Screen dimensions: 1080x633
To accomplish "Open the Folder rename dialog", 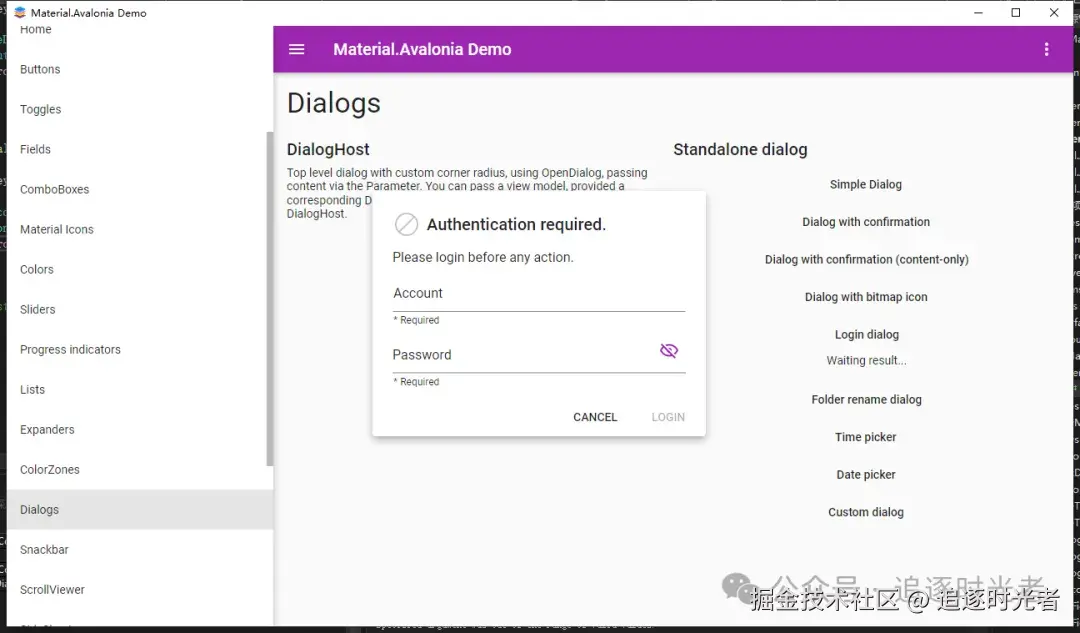I will [x=866, y=399].
